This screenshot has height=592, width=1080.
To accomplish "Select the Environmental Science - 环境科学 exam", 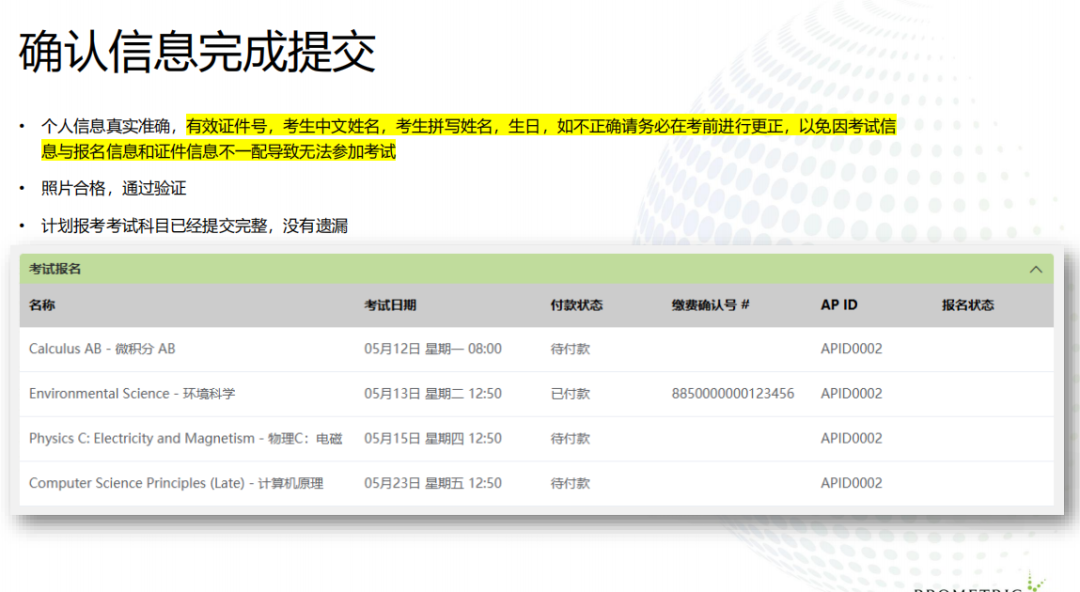I will coord(132,394).
